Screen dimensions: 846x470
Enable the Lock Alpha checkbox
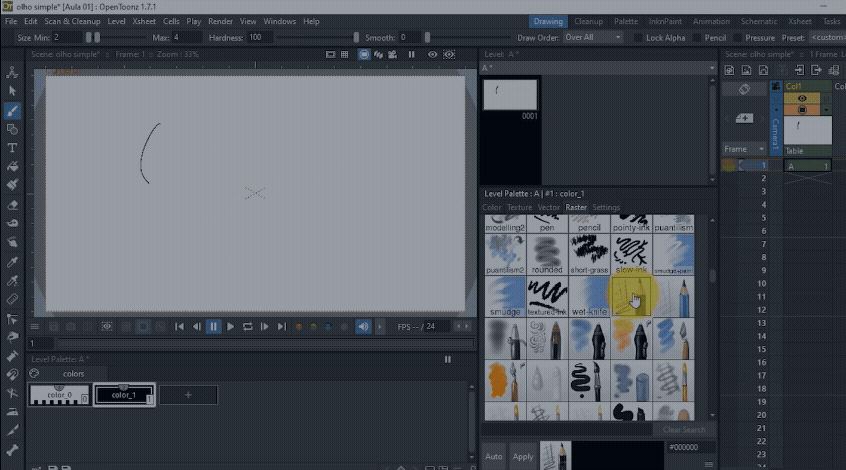tap(638, 38)
